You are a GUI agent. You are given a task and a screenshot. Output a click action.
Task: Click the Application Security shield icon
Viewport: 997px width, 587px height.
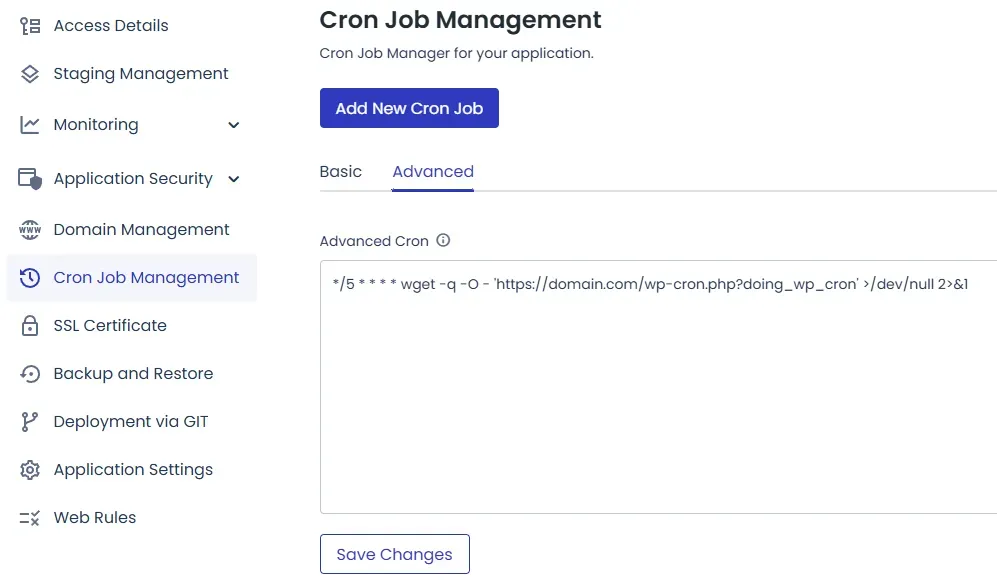click(30, 179)
